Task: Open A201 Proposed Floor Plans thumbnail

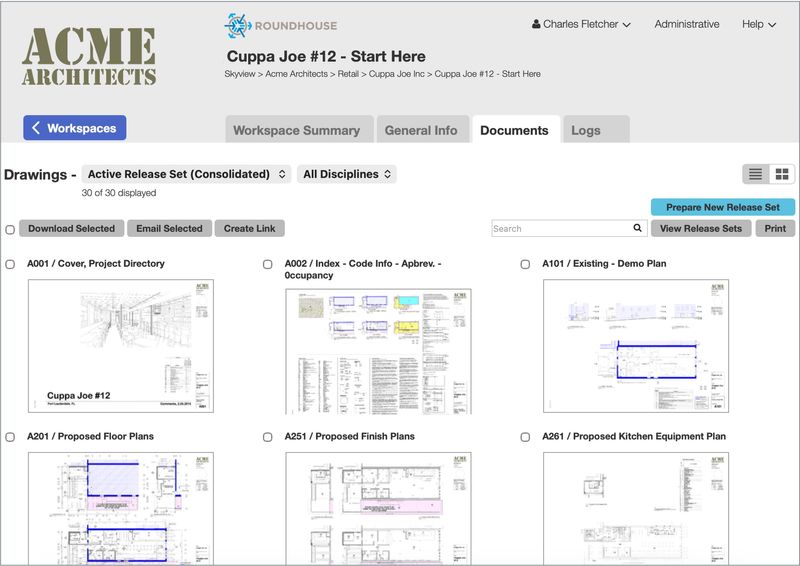Action: coord(121,508)
